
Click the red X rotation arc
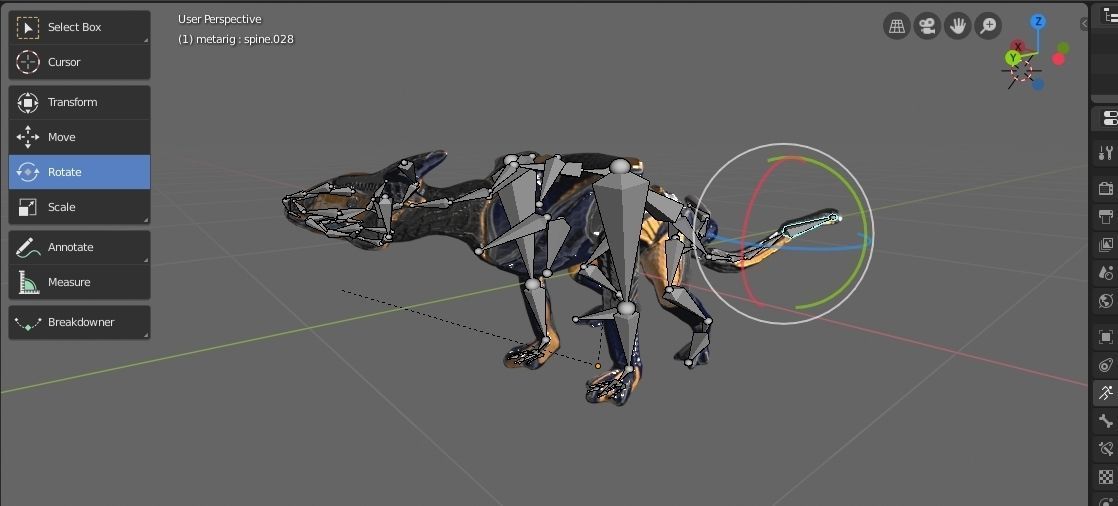click(743, 235)
